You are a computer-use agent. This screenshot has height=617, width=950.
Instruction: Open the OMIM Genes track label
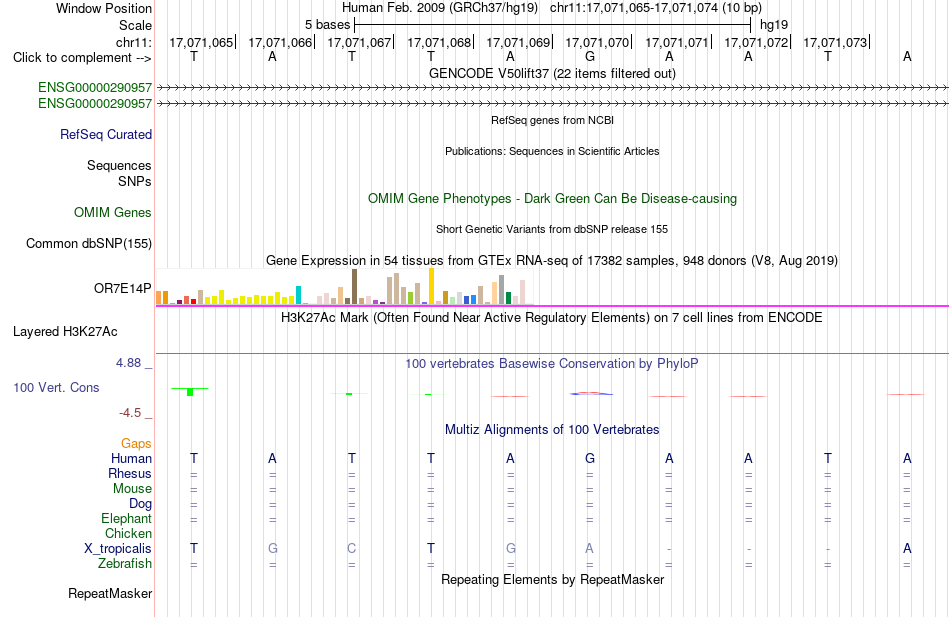pyautogui.click(x=113, y=213)
